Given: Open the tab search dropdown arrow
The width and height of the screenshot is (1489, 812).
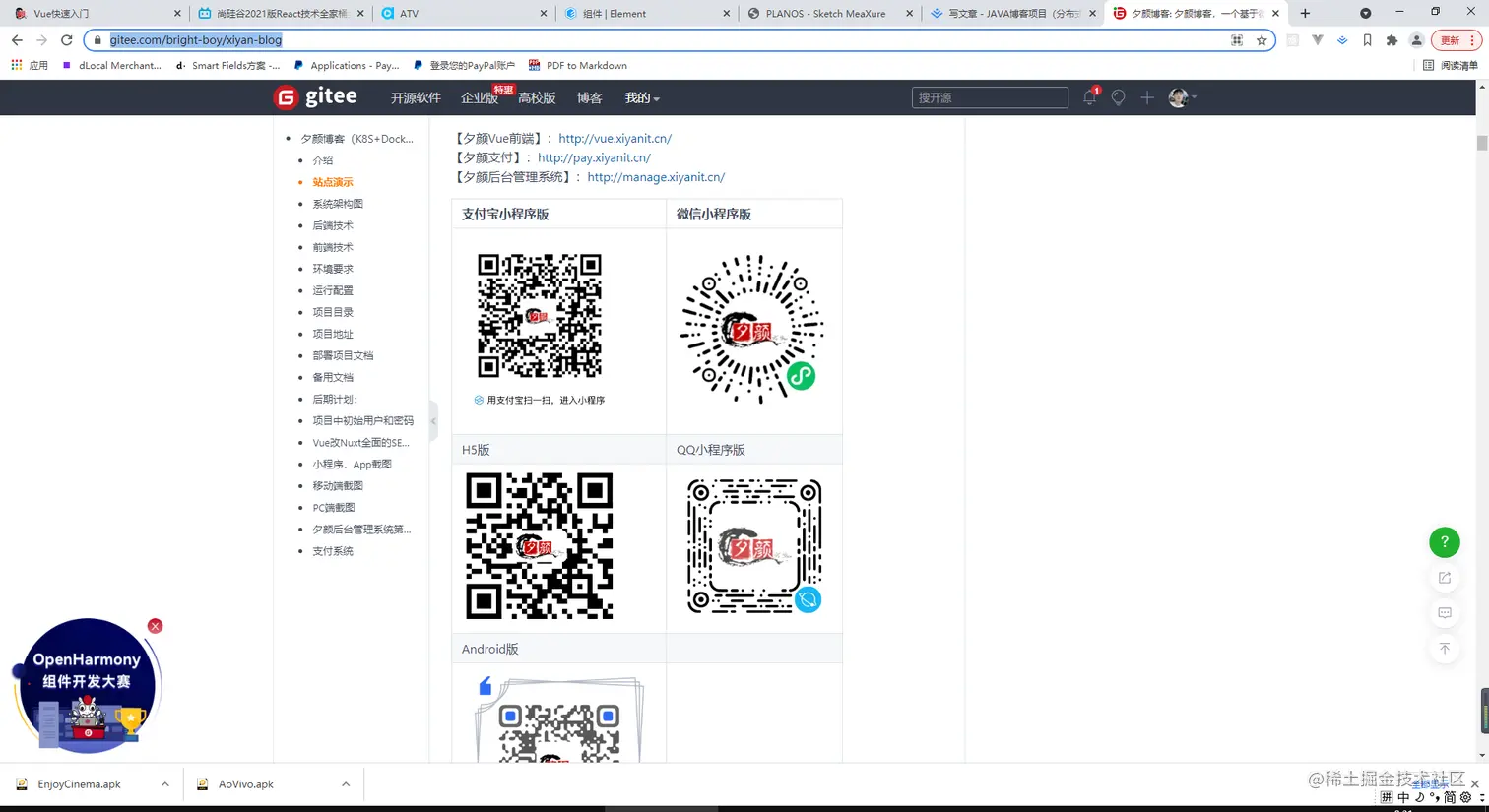Looking at the screenshot, I should click(x=1365, y=13).
